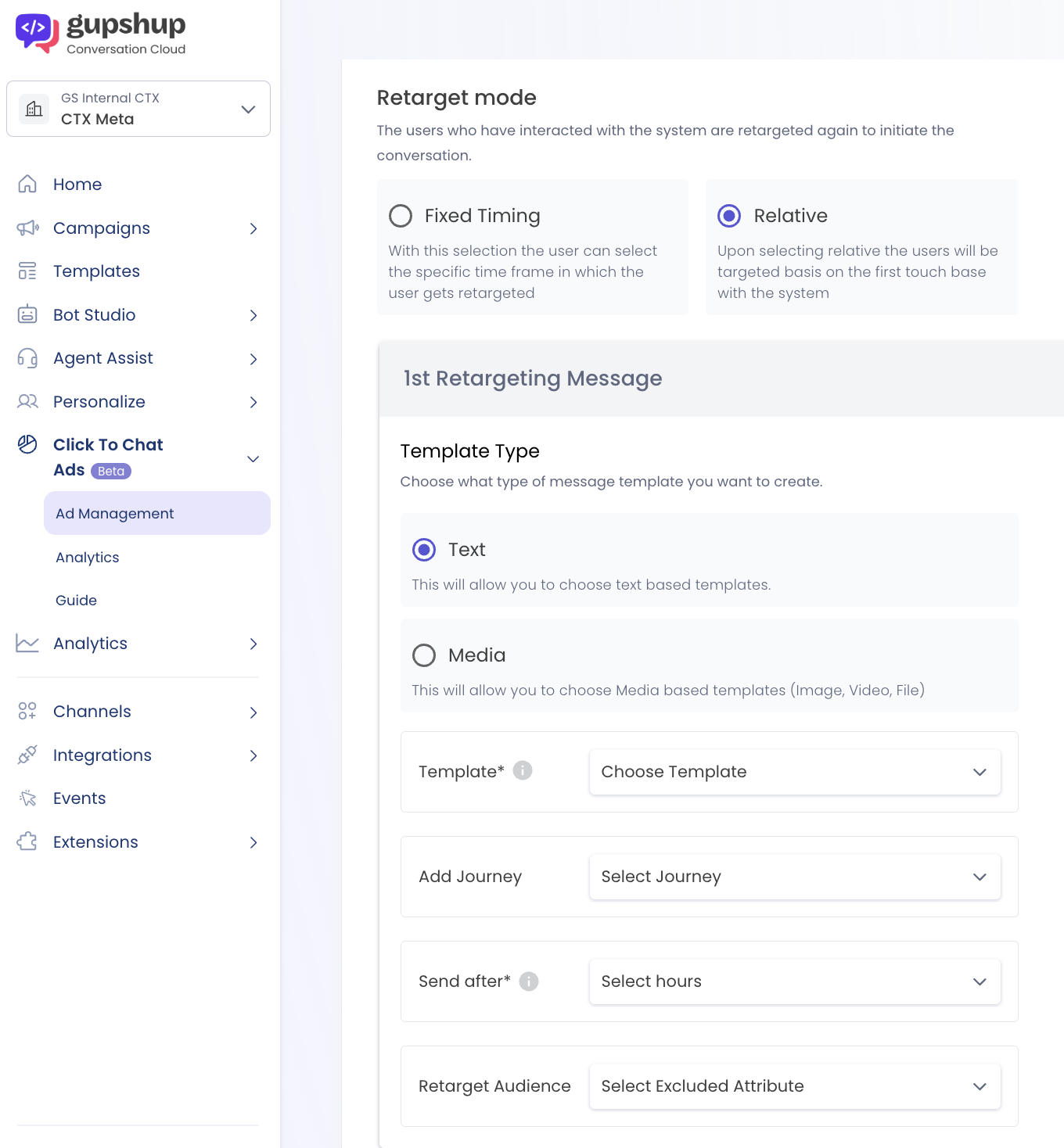Screen dimensions: 1064x1148
Task: Click the Agent Assist headset icon
Action: click(27, 358)
